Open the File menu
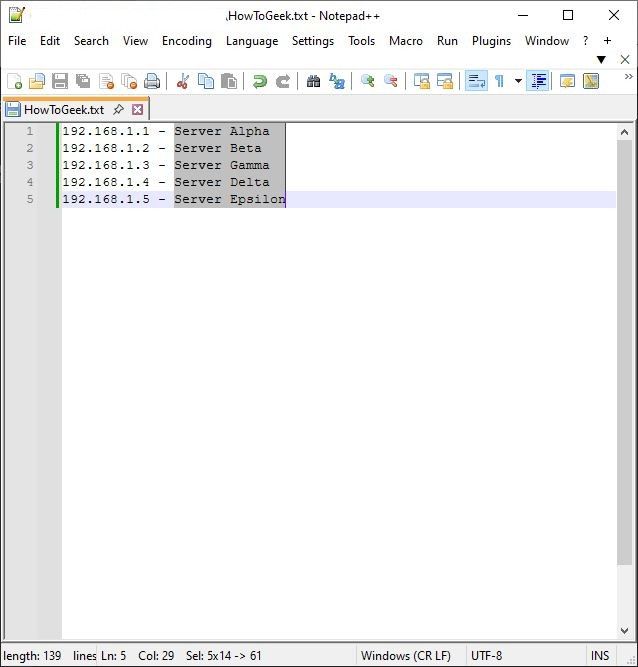 (x=17, y=41)
